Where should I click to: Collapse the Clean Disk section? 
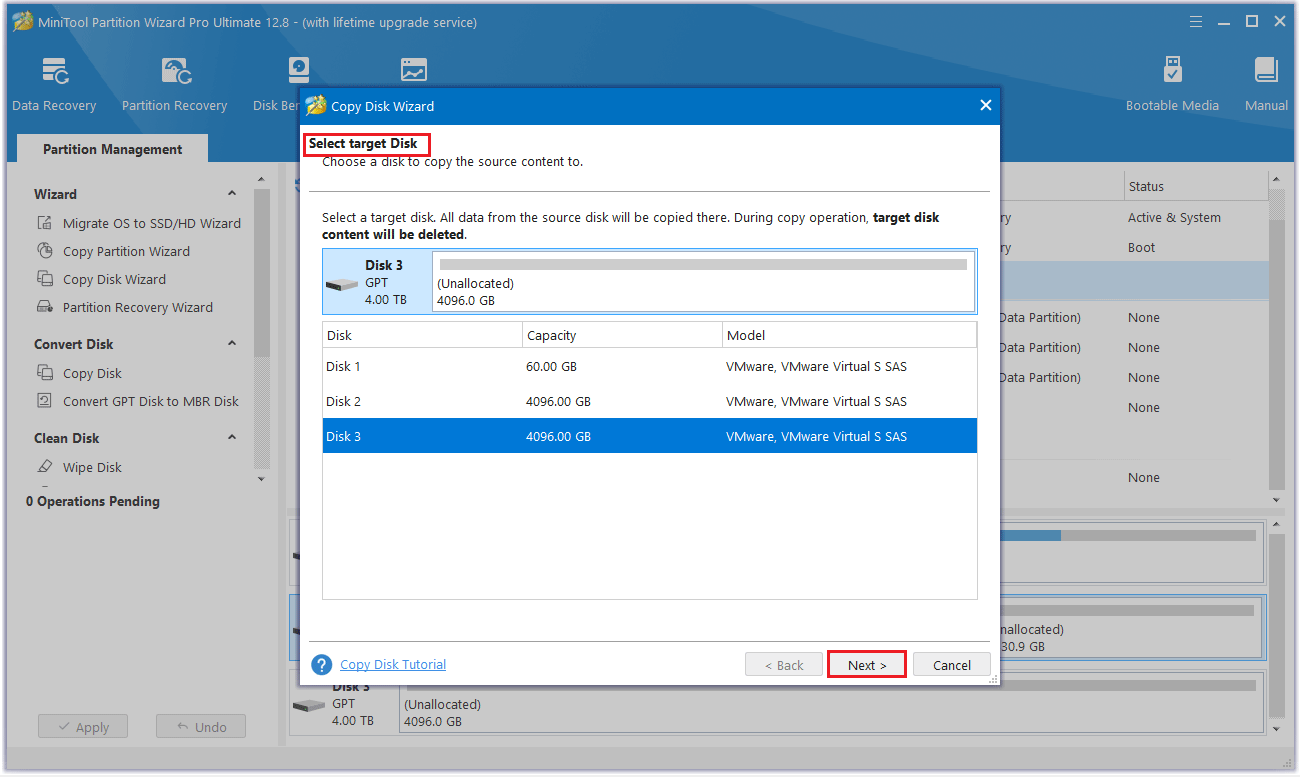pos(232,438)
